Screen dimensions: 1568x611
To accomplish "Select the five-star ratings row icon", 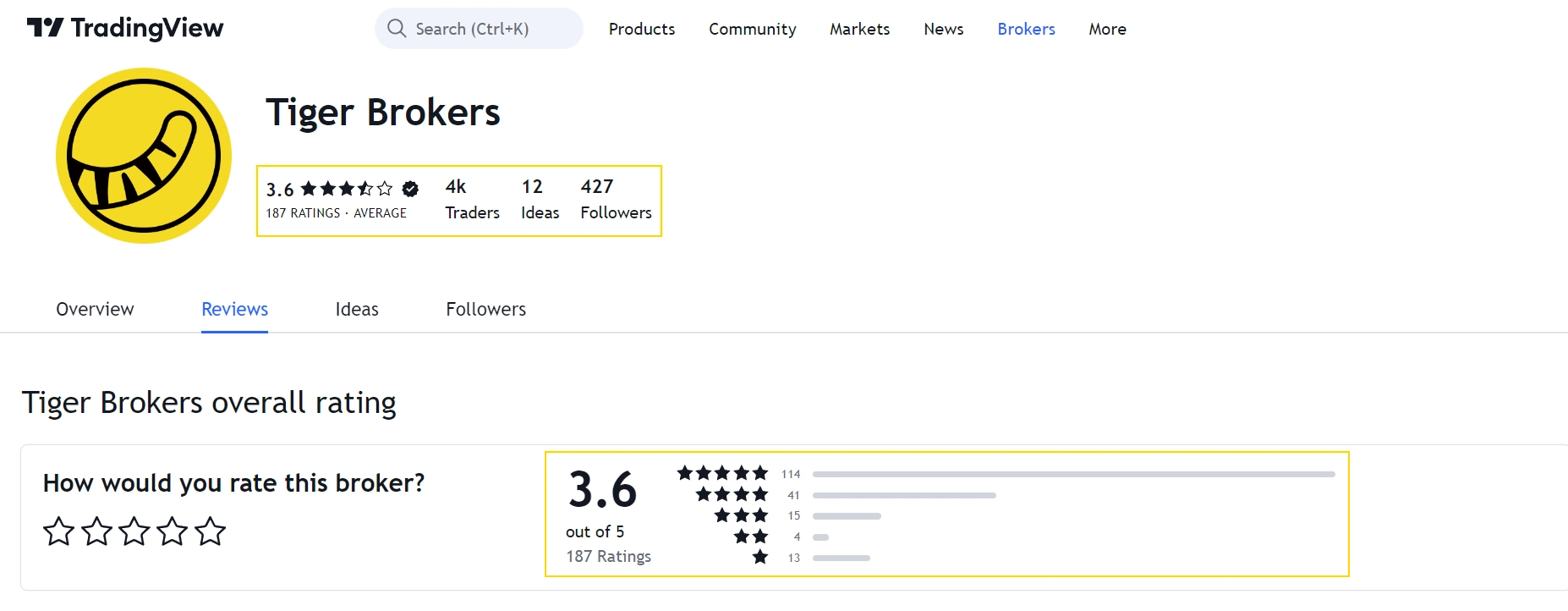I will pyautogui.click(x=722, y=473).
